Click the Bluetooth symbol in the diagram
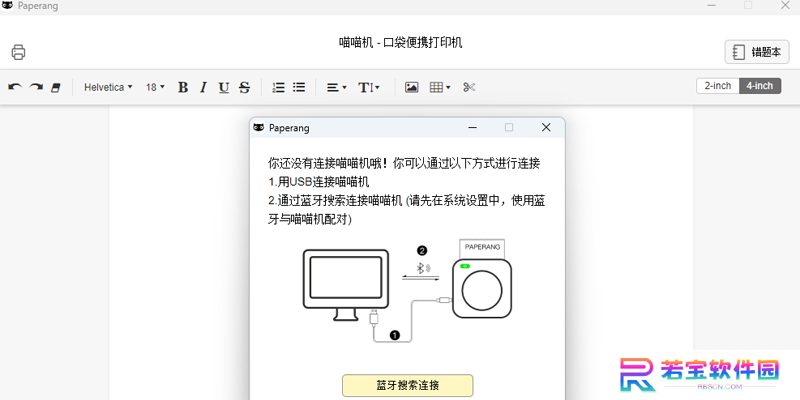The image size is (800, 400). pos(421,268)
